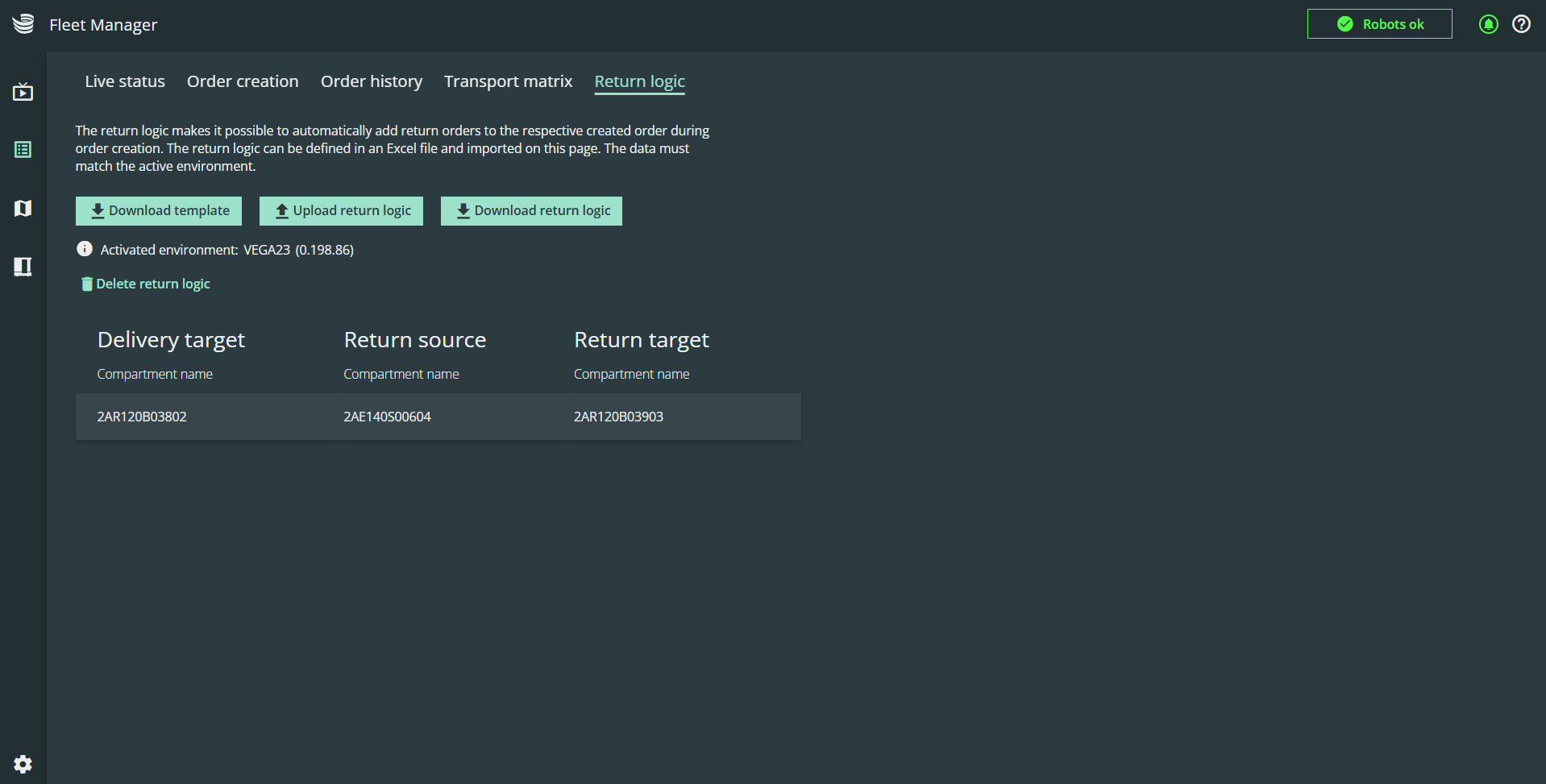Open the book-shaped icon in the sidebar
The width and height of the screenshot is (1546, 784).
(23, 267)
